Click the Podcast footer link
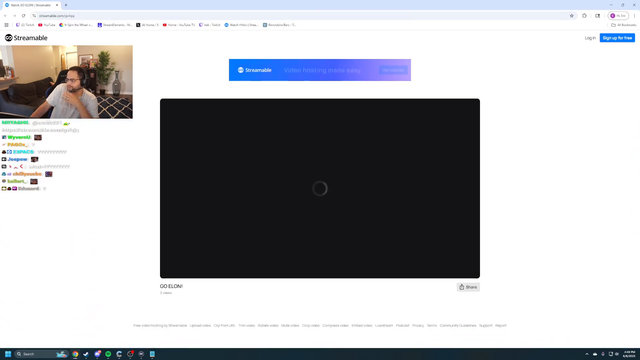 (402, 326)
